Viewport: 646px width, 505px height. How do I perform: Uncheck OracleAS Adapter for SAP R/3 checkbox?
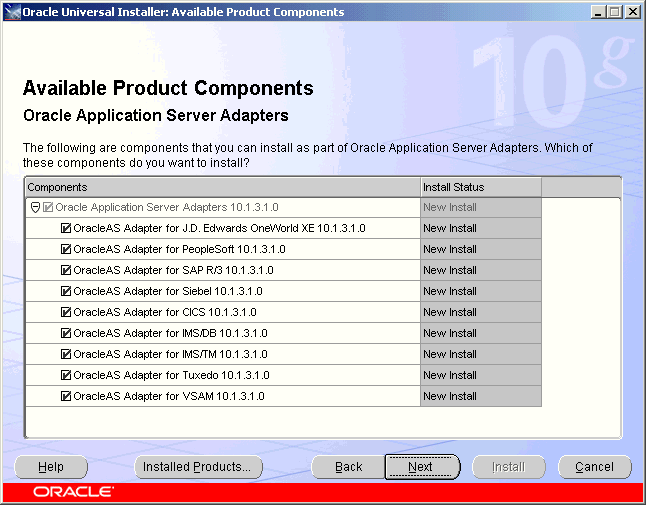point(66,270)
